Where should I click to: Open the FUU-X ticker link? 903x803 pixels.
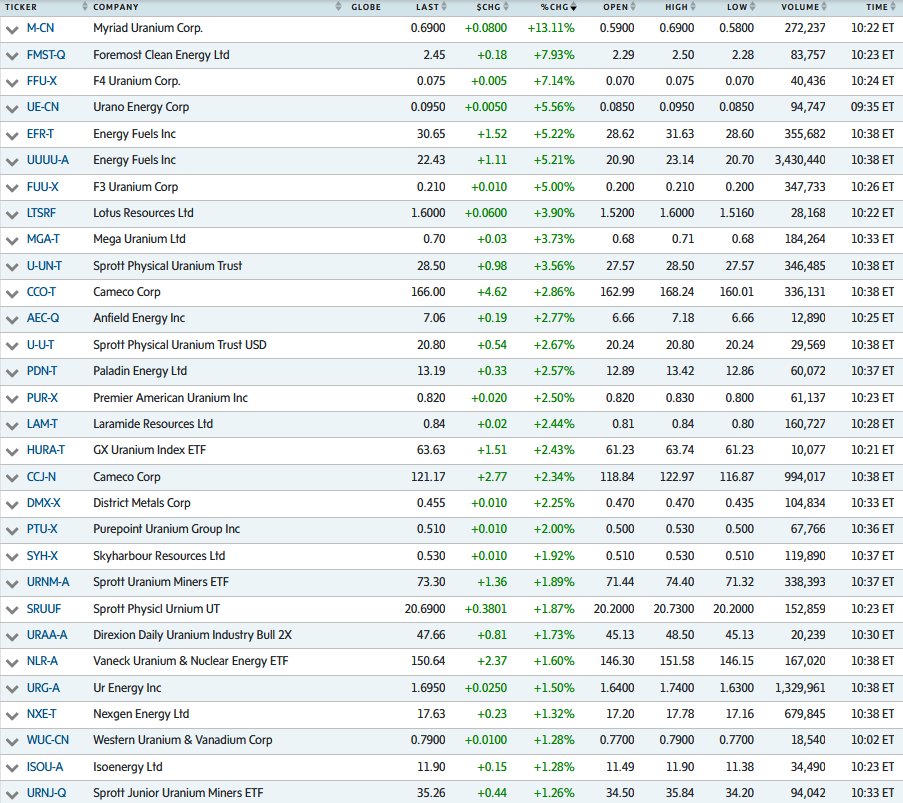point(43,187)
